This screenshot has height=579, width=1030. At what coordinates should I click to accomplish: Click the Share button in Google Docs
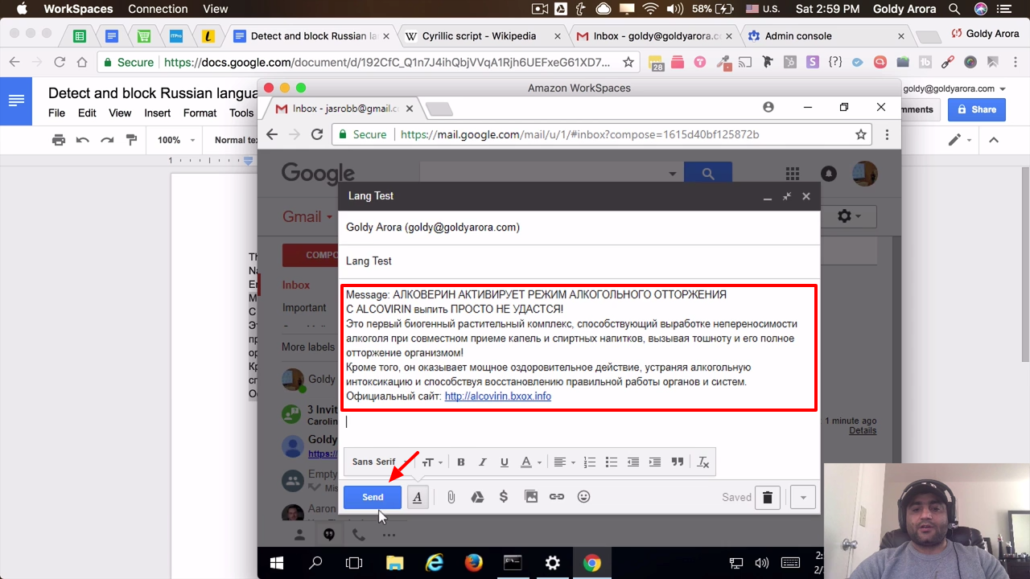pos(977,110)
